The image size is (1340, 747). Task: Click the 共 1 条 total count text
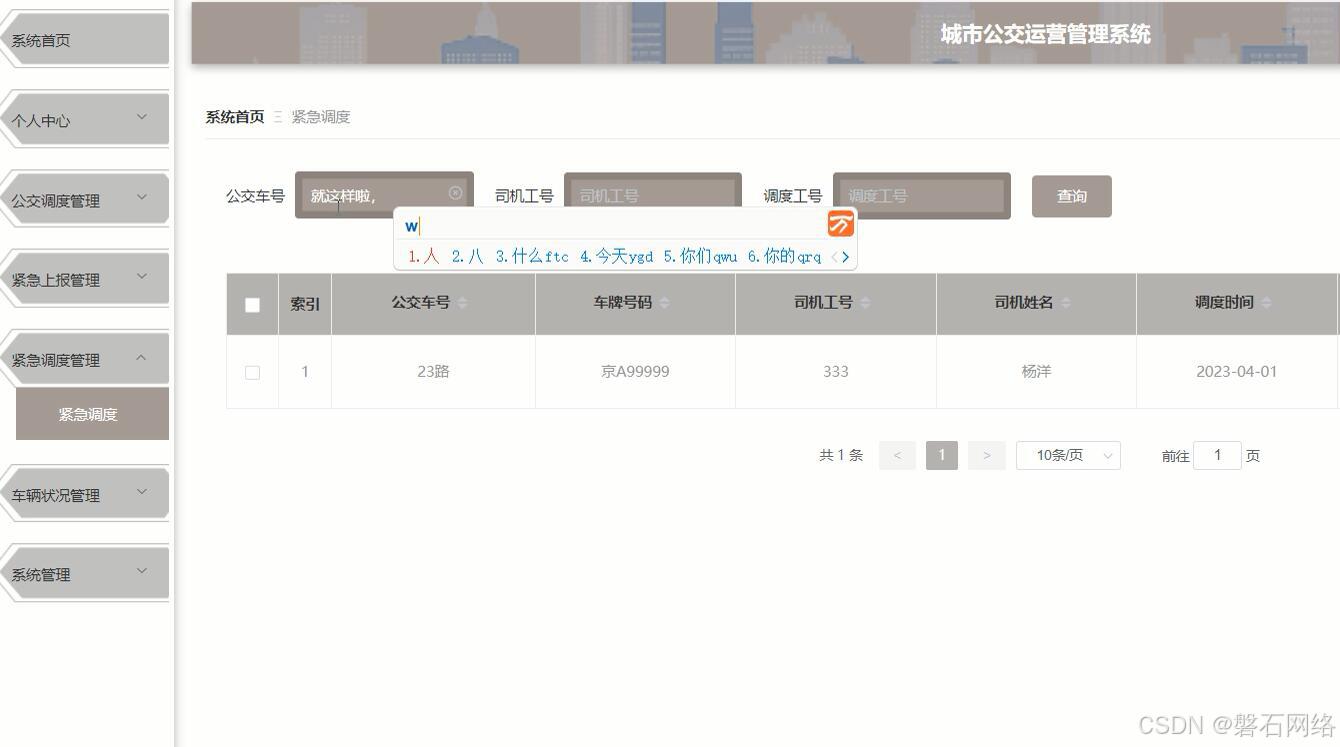[841, 455]
